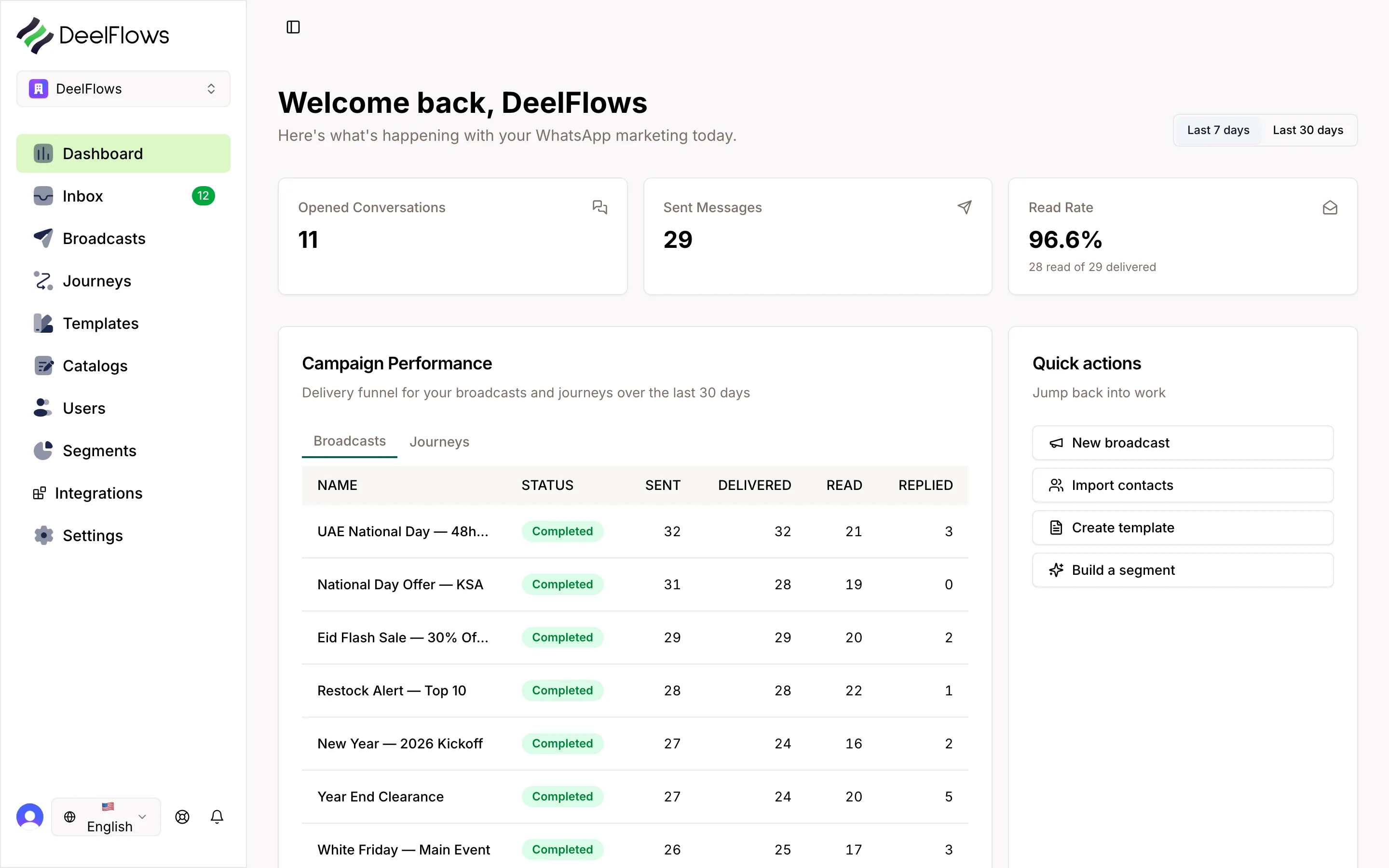Click the Catalogs icon in sidebar
Image resolution: width=1389 pixels, height=868 pixels.
click(43, 366)
